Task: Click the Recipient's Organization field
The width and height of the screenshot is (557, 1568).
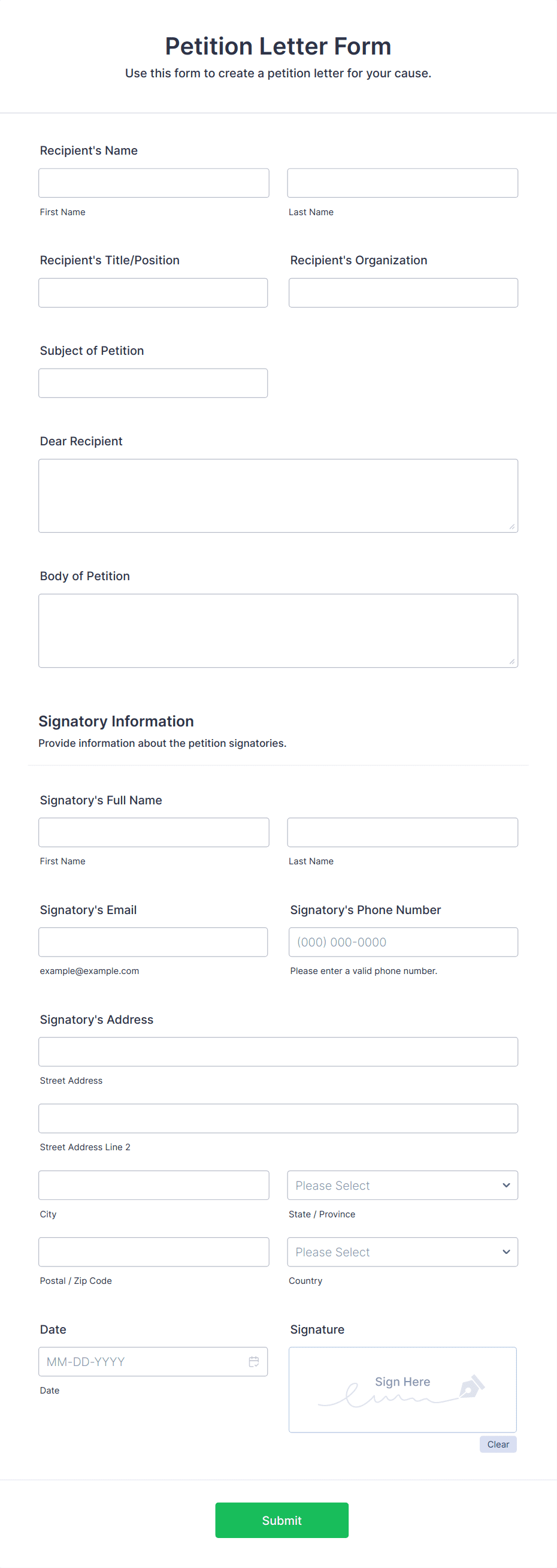Action: pos(402,292)
